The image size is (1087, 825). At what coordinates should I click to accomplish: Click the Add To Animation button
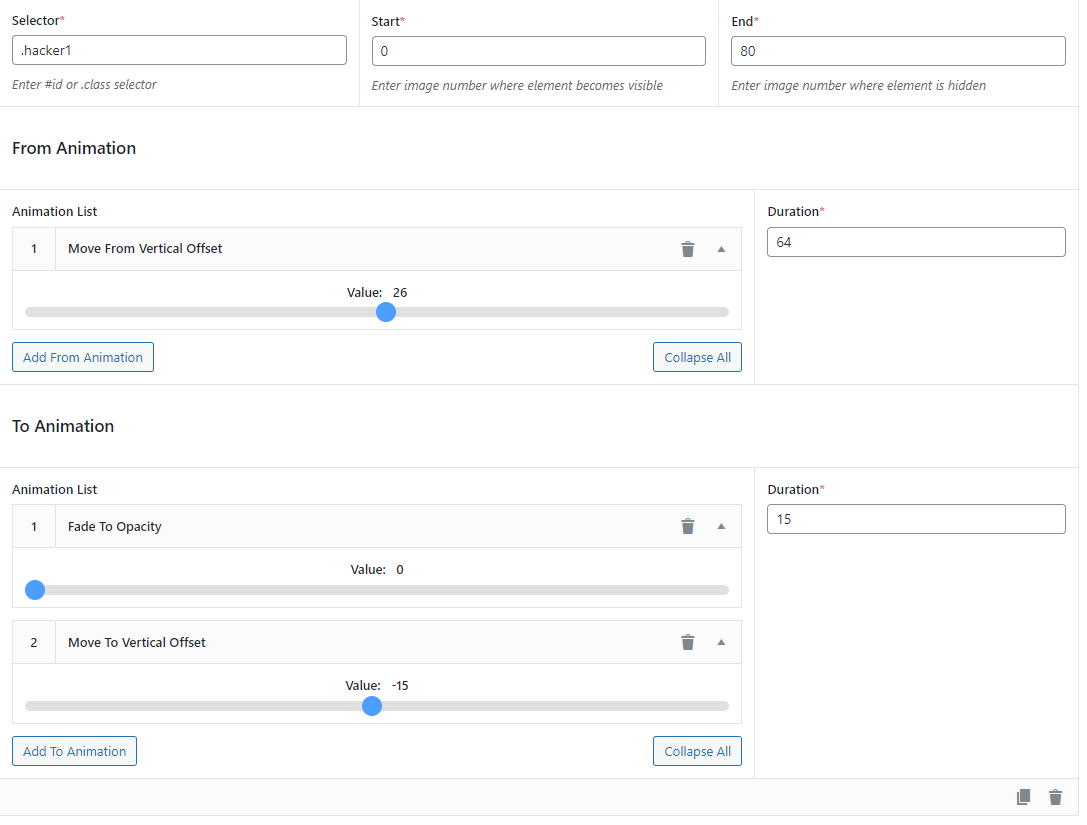tap(74, 752)
